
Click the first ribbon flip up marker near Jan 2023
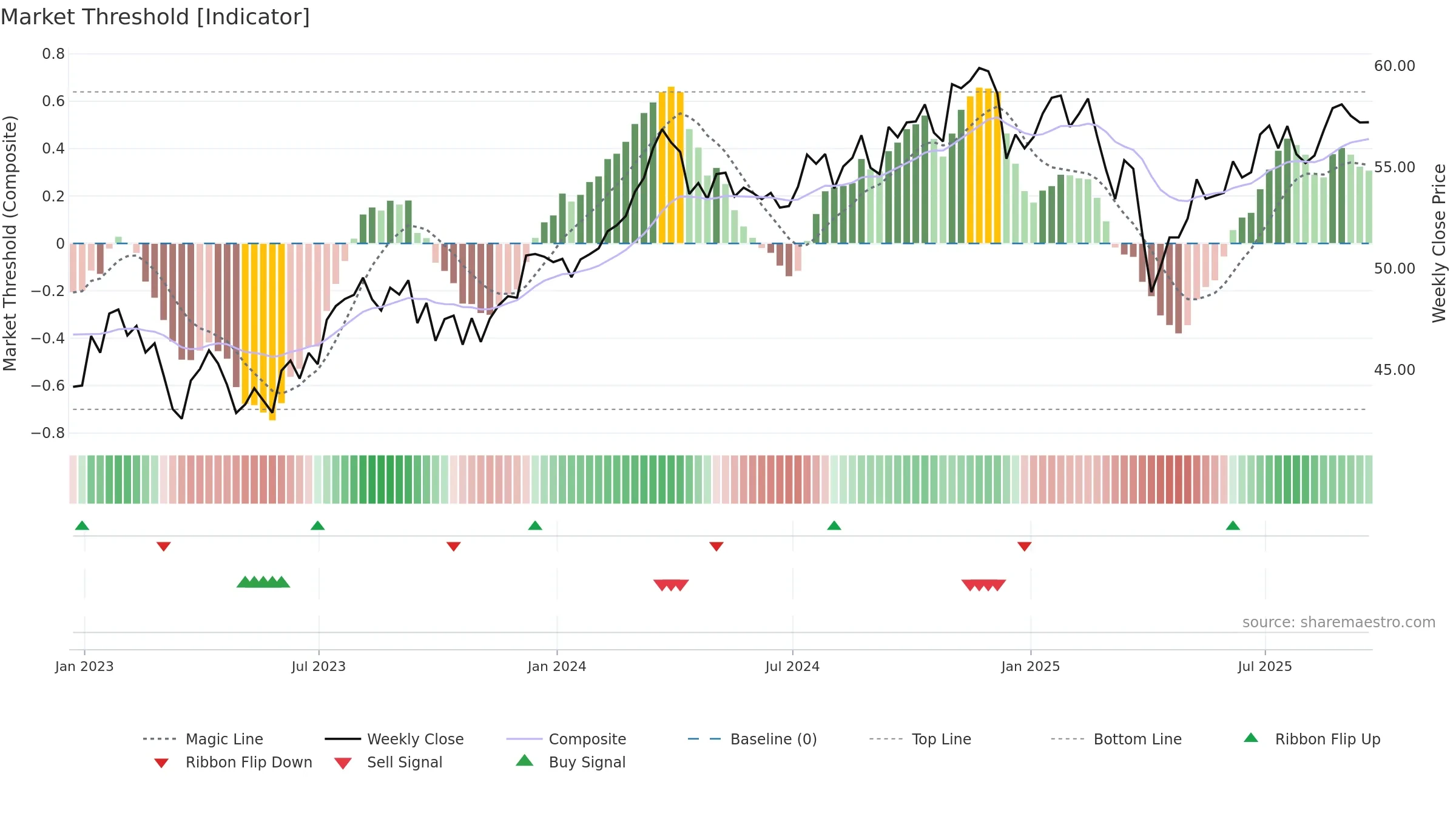point(82,525)
